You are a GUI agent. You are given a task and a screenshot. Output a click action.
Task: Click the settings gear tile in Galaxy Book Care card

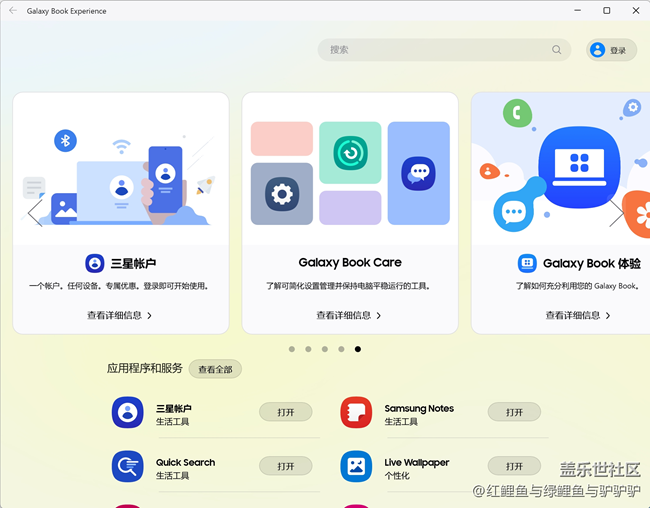(x=282, y=194)
